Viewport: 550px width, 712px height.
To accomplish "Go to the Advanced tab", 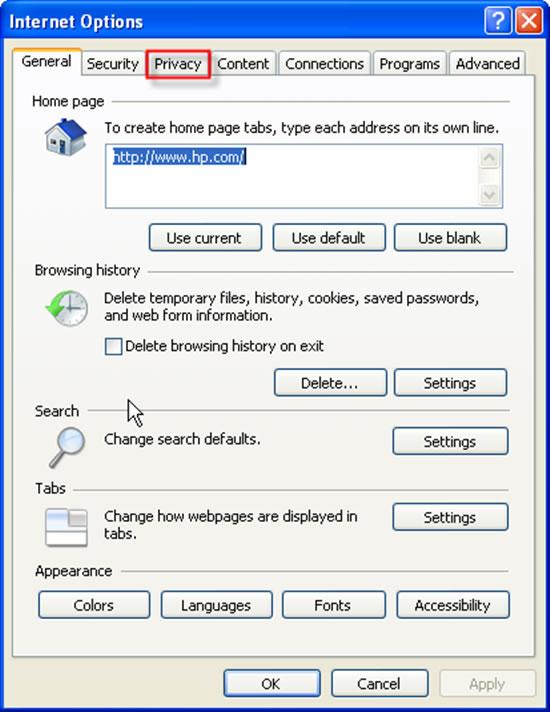I will click(488, 64).
